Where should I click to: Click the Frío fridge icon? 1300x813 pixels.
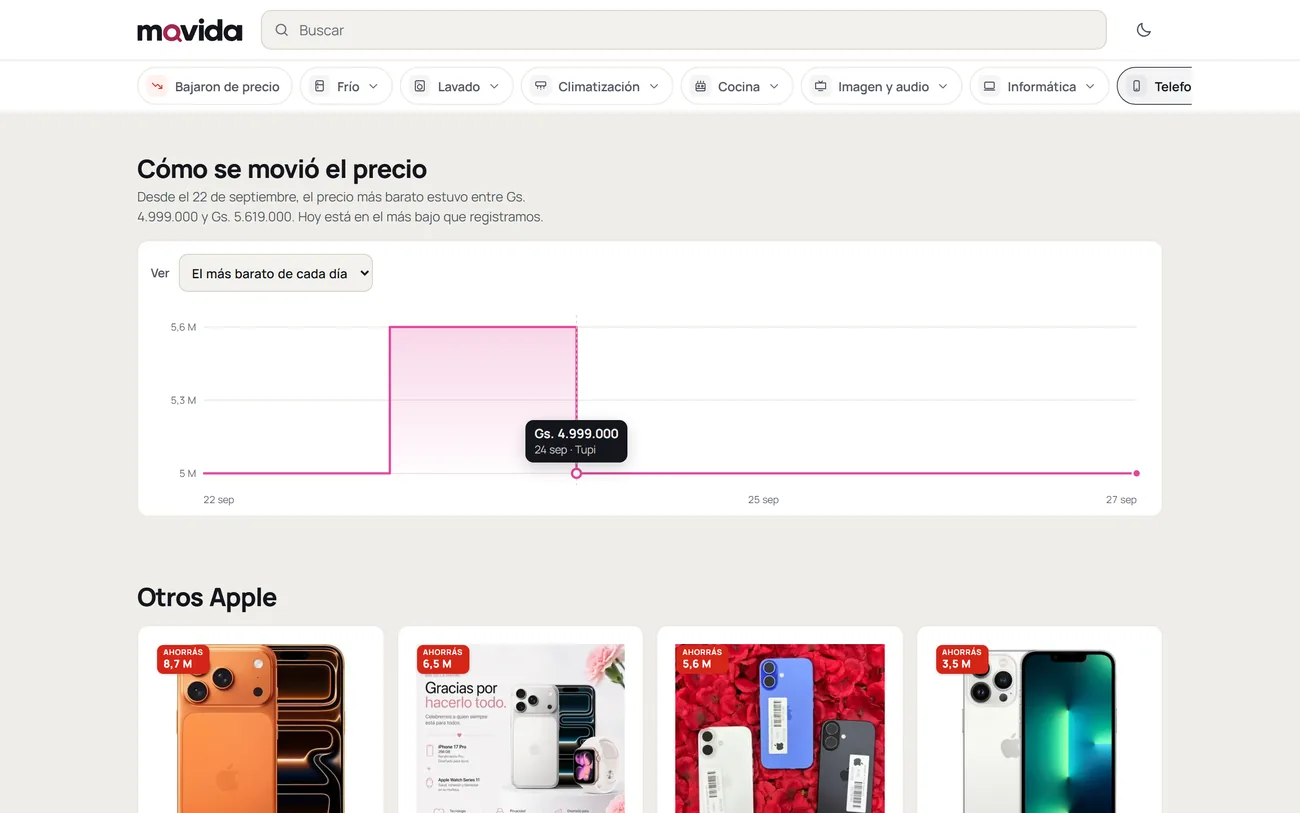point(320,86)
